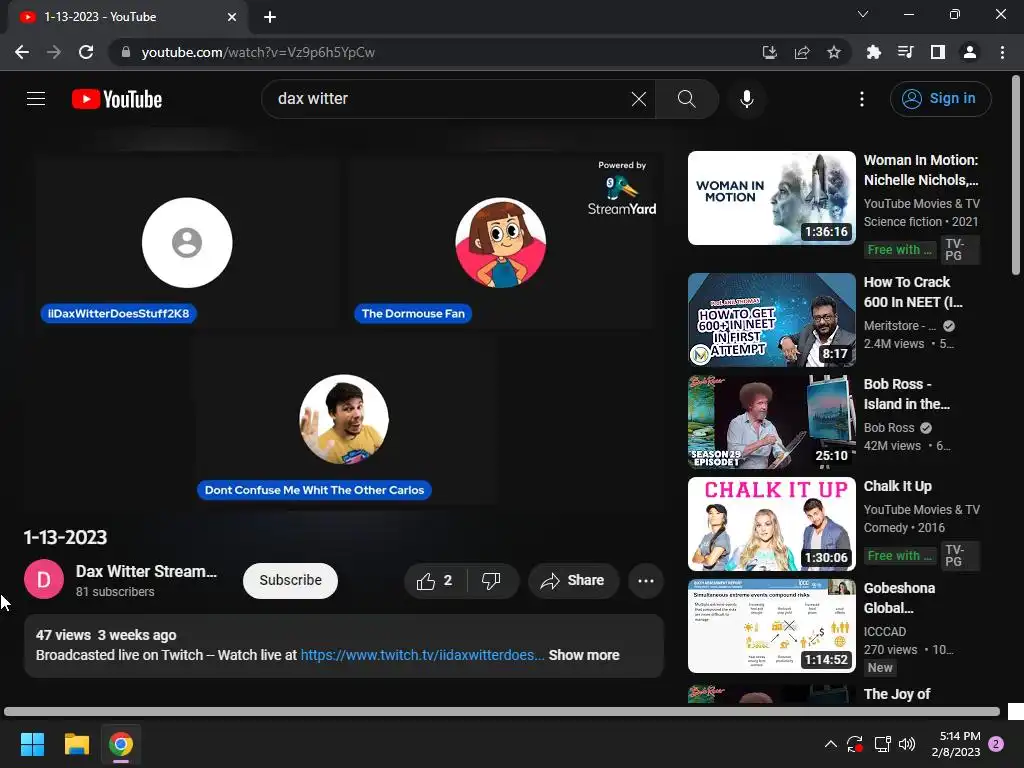1024x768 pixels.
Task: Open Windows Start menu
Action: point(32,744)
